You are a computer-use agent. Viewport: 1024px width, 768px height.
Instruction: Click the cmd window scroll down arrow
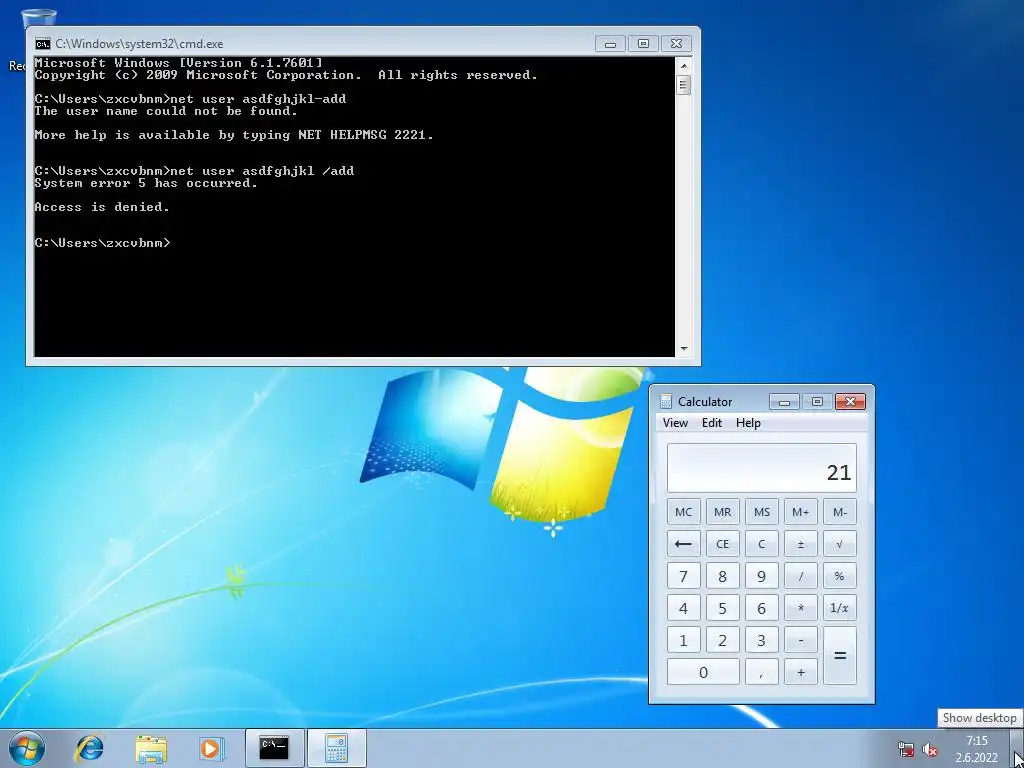point(684,349)
